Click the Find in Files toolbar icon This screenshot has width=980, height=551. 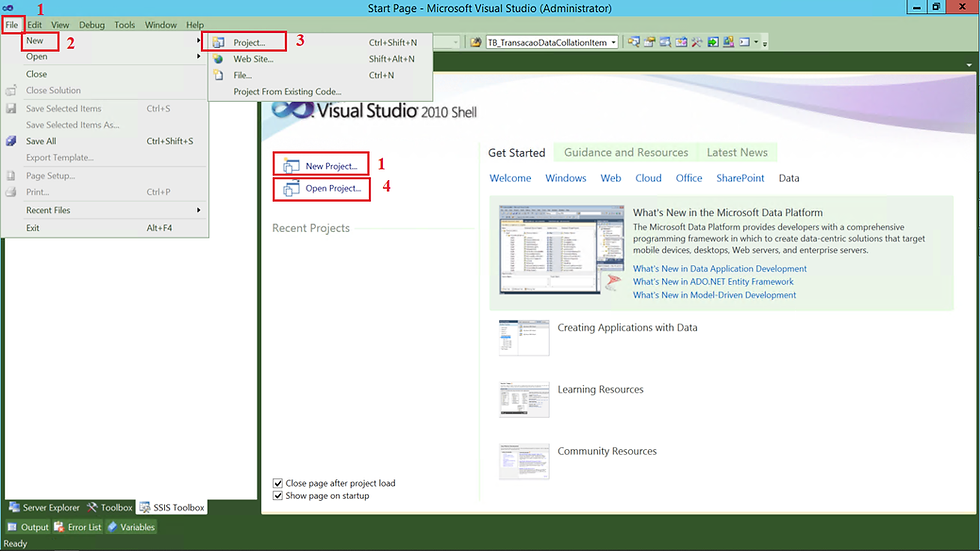click(476, 42)
